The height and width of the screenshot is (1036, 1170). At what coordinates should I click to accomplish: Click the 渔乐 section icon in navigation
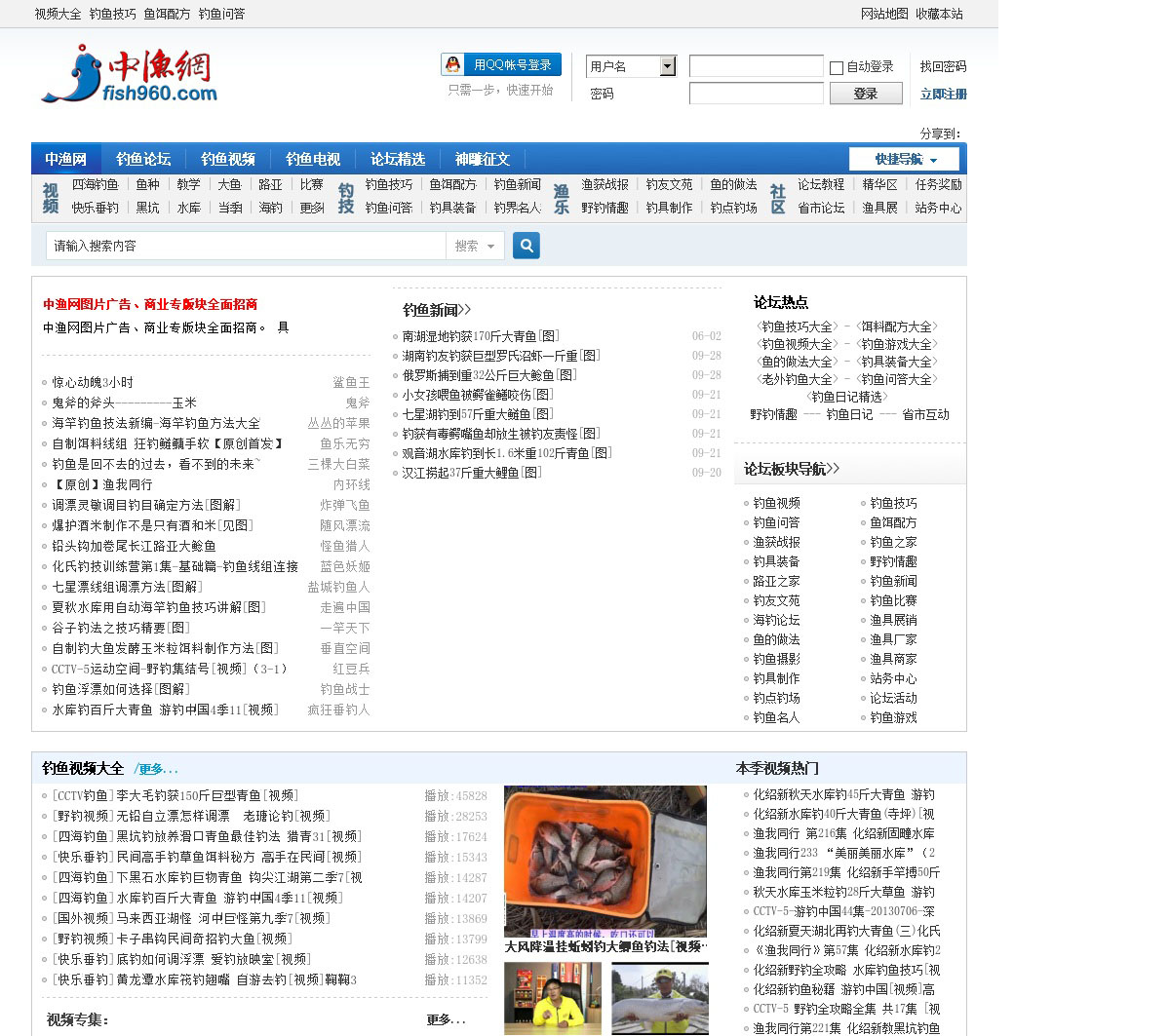tap(562, 197)
